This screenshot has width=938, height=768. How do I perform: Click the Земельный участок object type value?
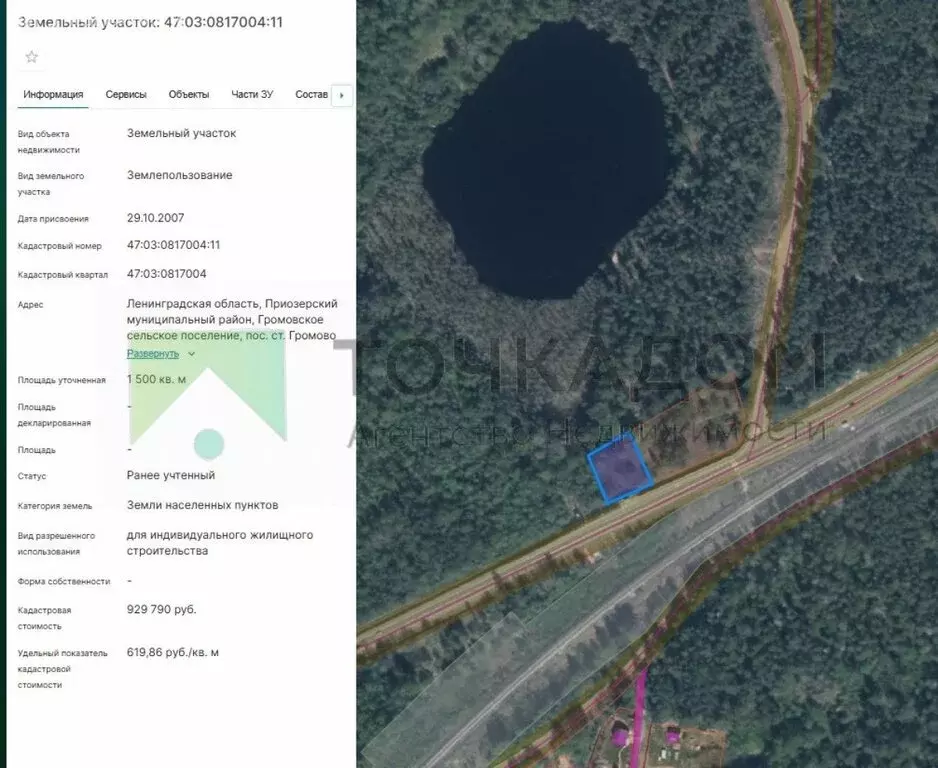click(x=181, y=133)
